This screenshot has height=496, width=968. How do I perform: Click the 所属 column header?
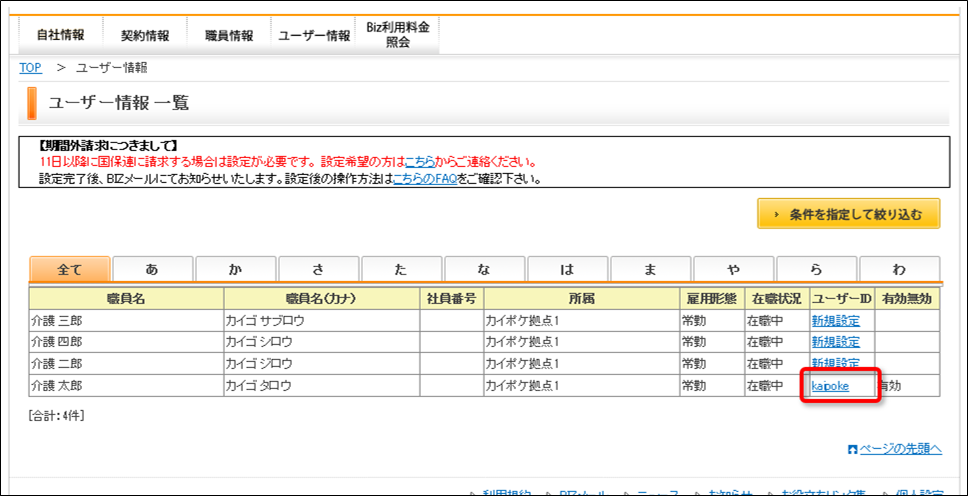coord(581,299)
